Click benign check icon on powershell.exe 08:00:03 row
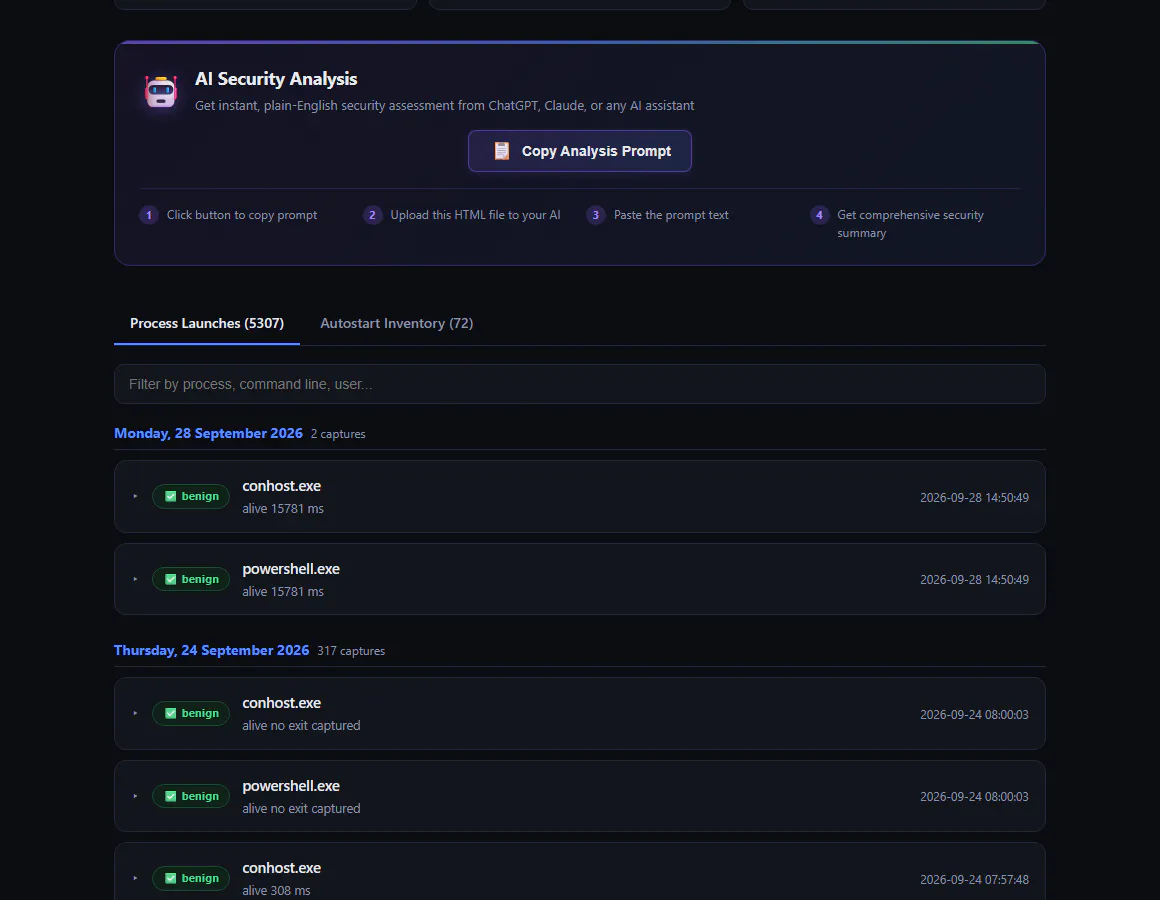Screen dimensions: 1160x900 tap(170, 796)
